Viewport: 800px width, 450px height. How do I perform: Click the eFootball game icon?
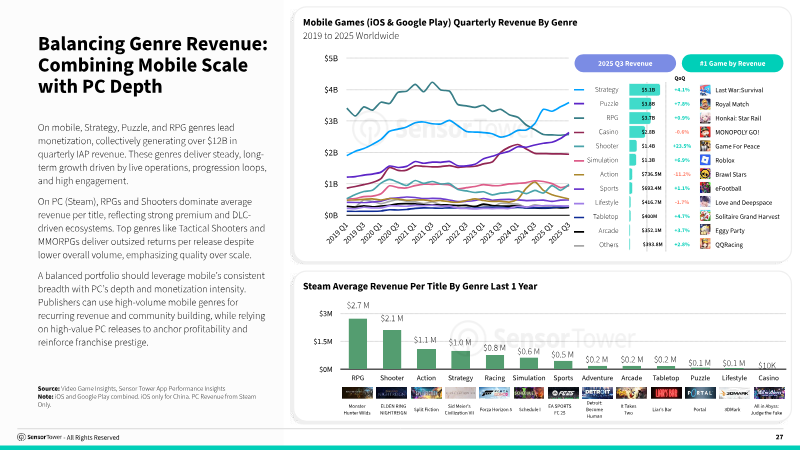click(x=705, y=188)
